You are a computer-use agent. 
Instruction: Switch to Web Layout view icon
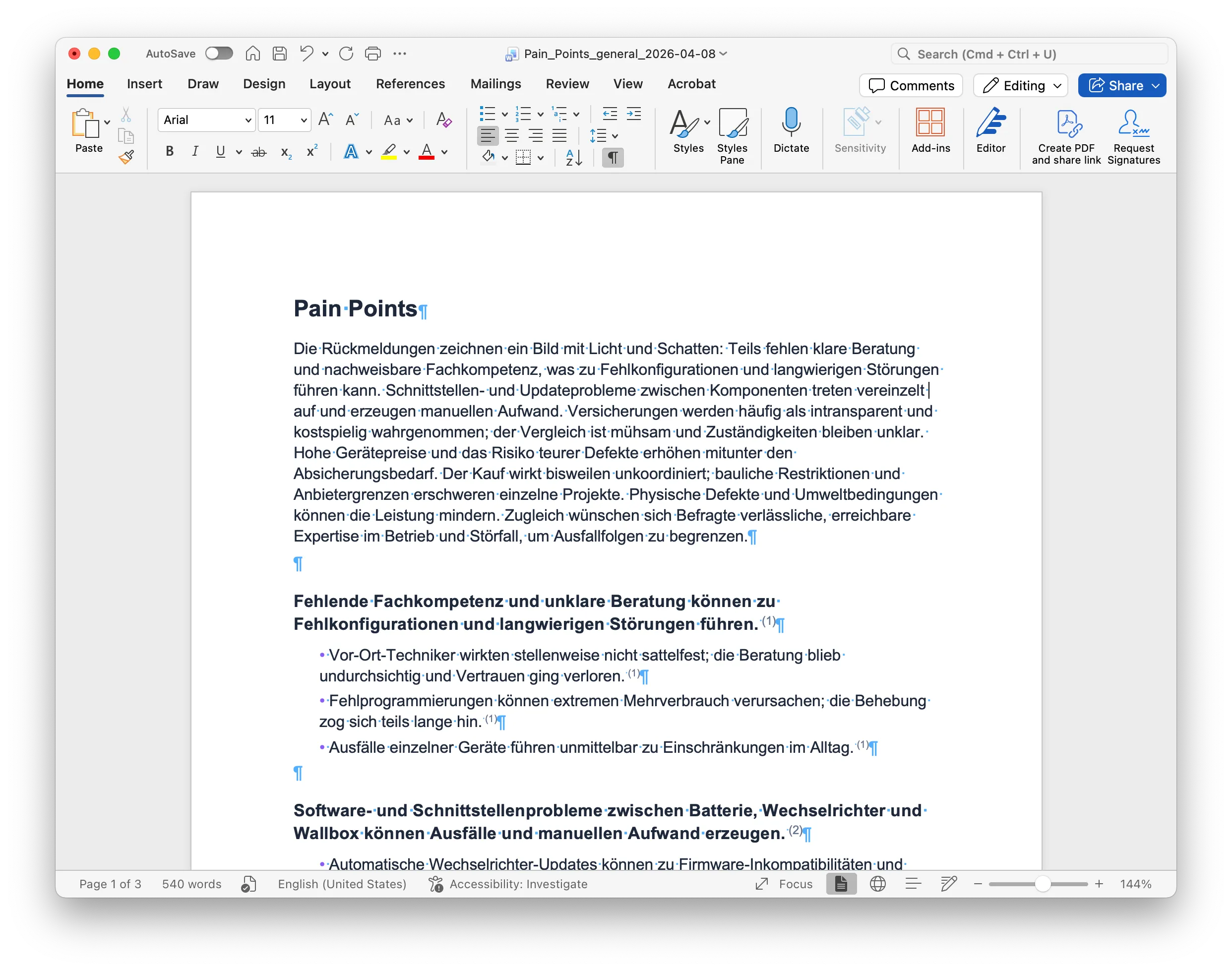coord(877,884)
